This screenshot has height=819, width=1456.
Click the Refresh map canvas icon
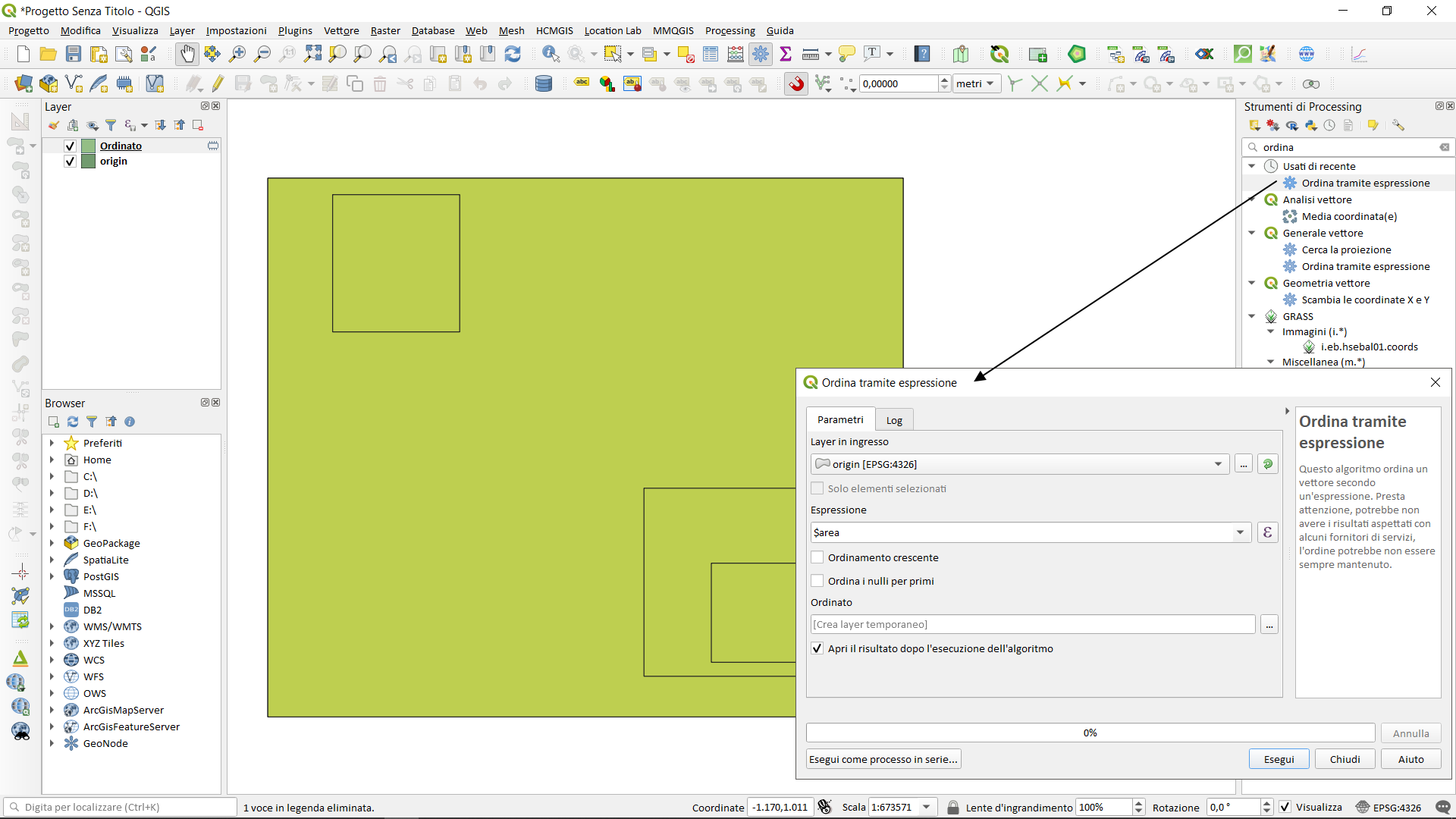click(513, 54)
